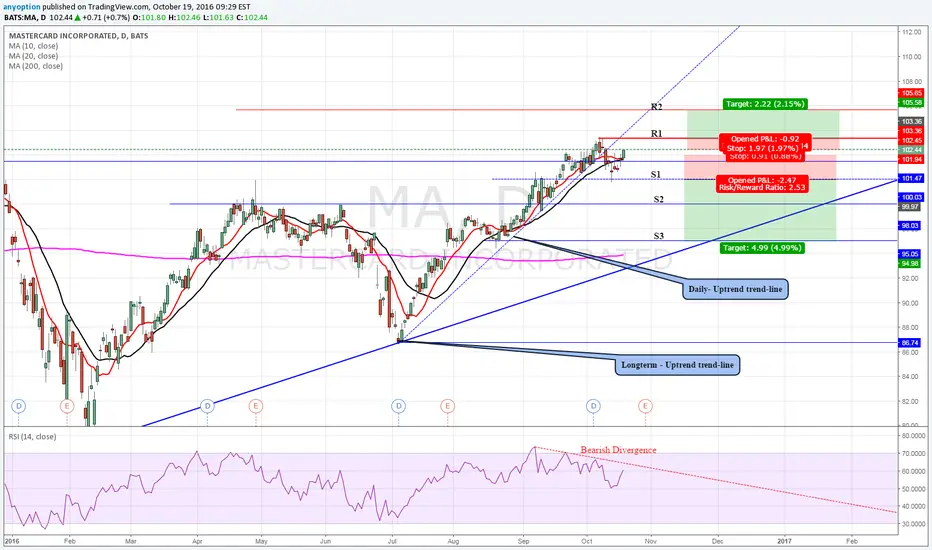
Task: Click the Bearish Divergence annotation text
Action: (618, 450)
